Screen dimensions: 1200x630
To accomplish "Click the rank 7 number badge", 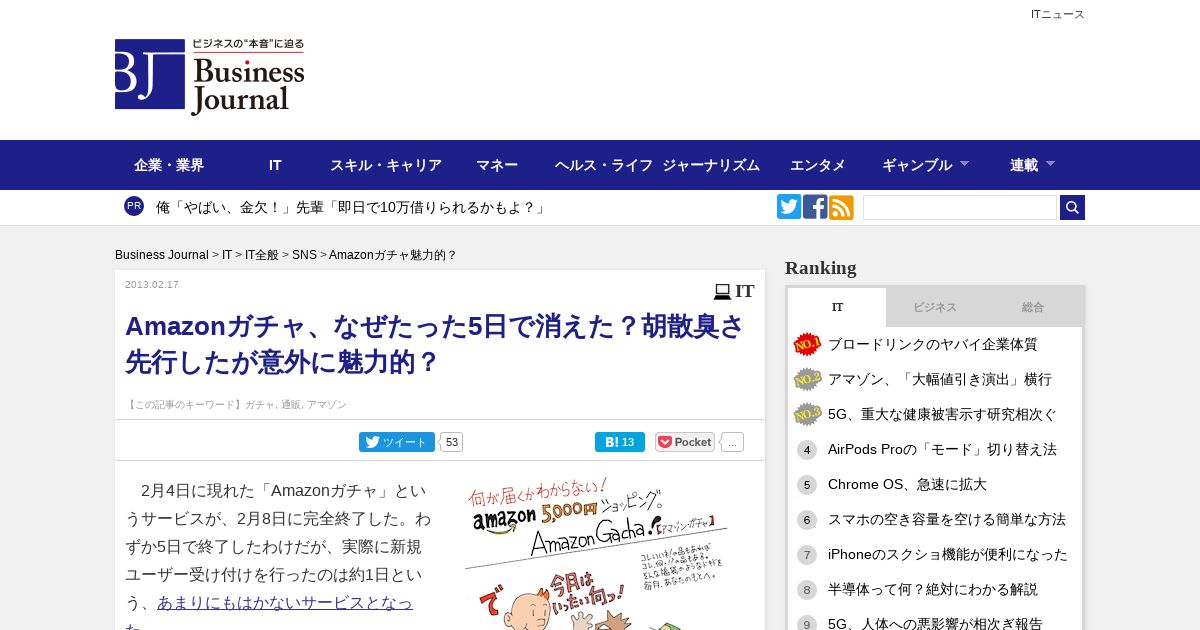I will tap(807, 555).
